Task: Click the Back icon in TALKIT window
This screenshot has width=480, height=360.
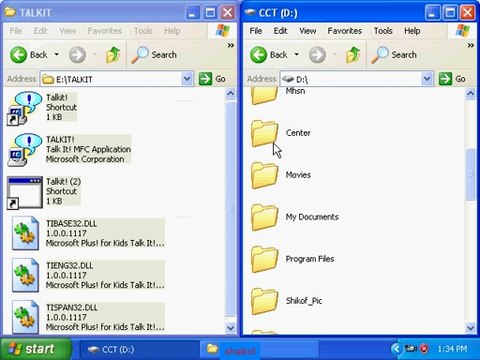Action: 18,55
